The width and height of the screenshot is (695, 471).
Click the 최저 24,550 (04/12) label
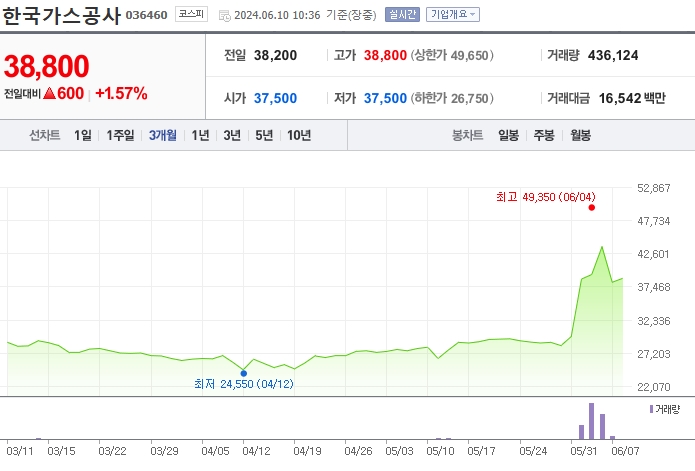pyautogui.click(x=244, y=384)
